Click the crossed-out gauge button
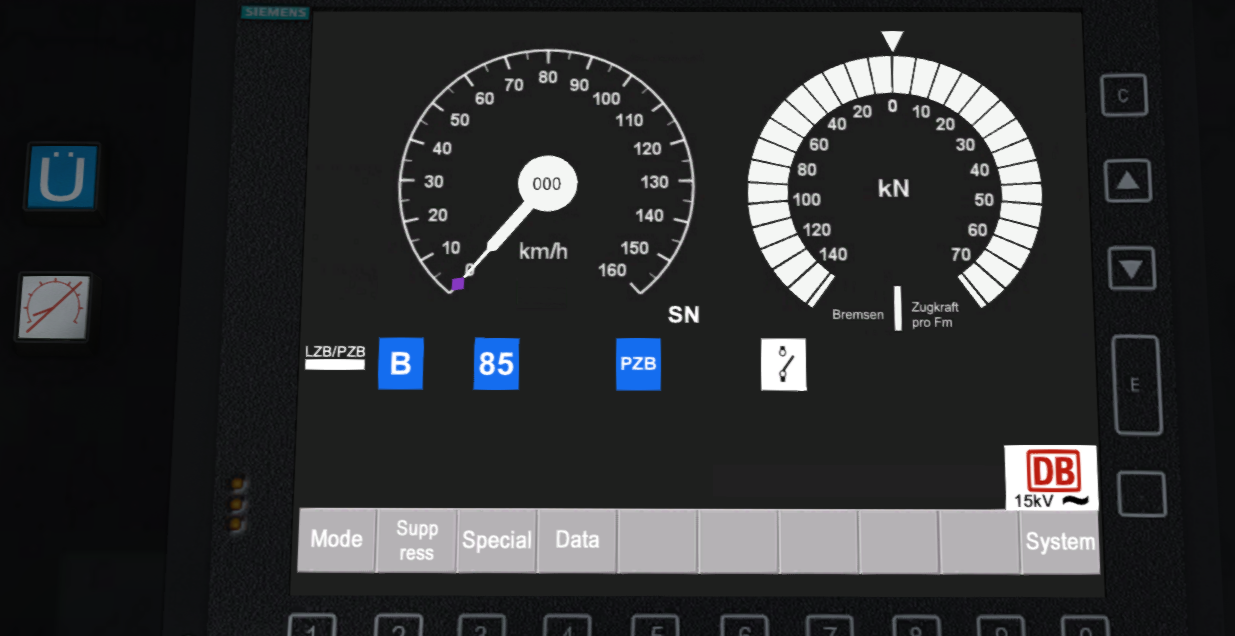Screen dimensions: 1235x636 tap(55, 307)
